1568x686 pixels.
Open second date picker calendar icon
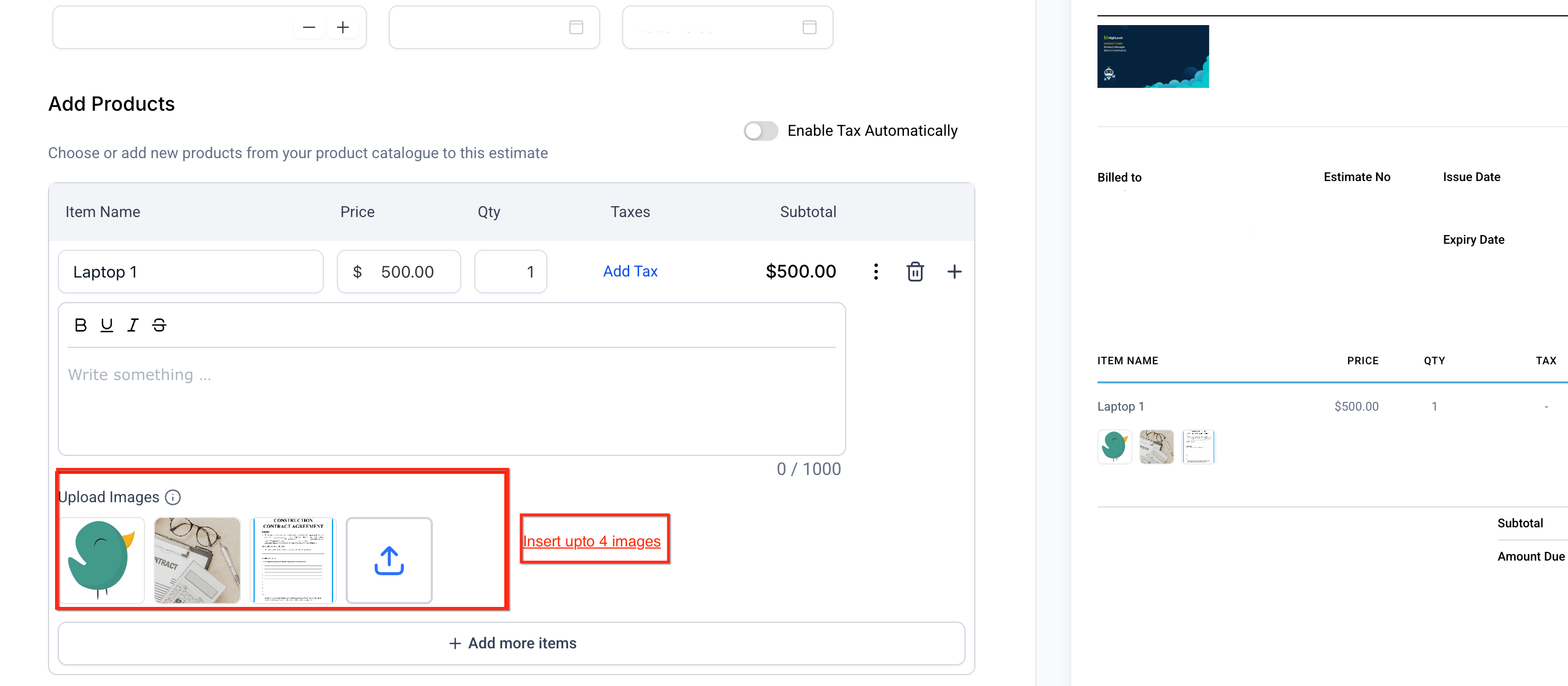coord(809,27)
